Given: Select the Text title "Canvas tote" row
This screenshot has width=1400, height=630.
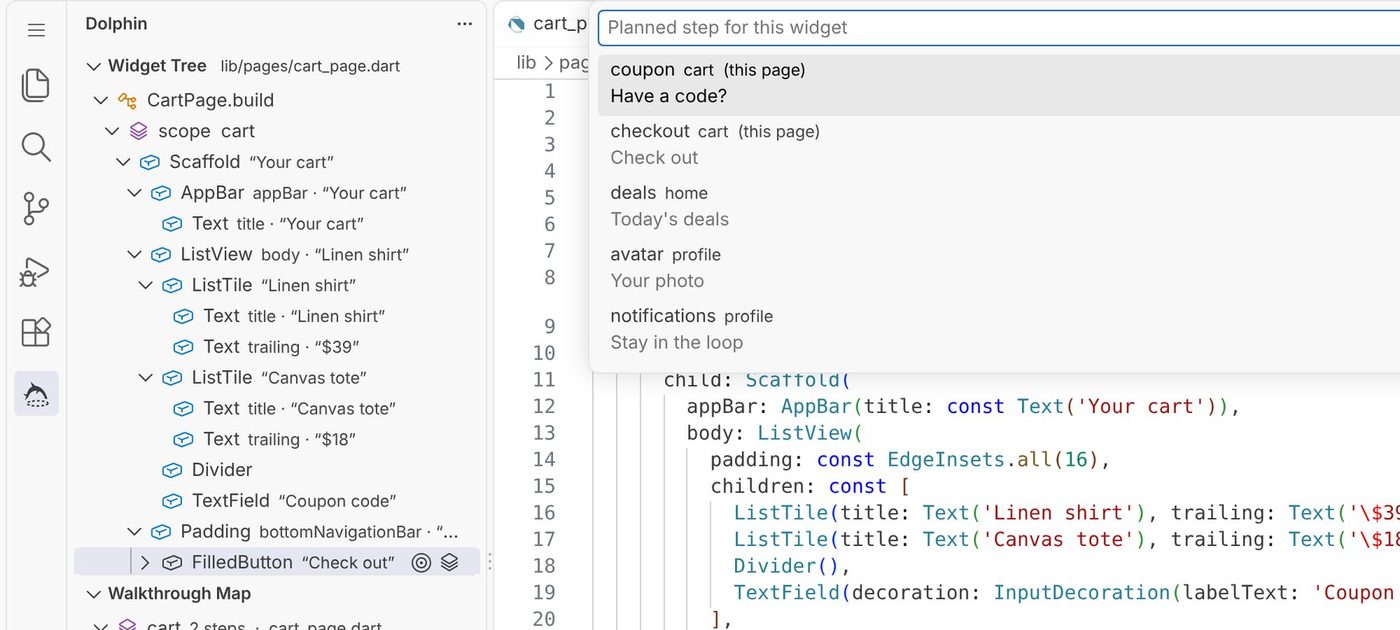Looking at the screenshot, I should [x=278, y=409].
